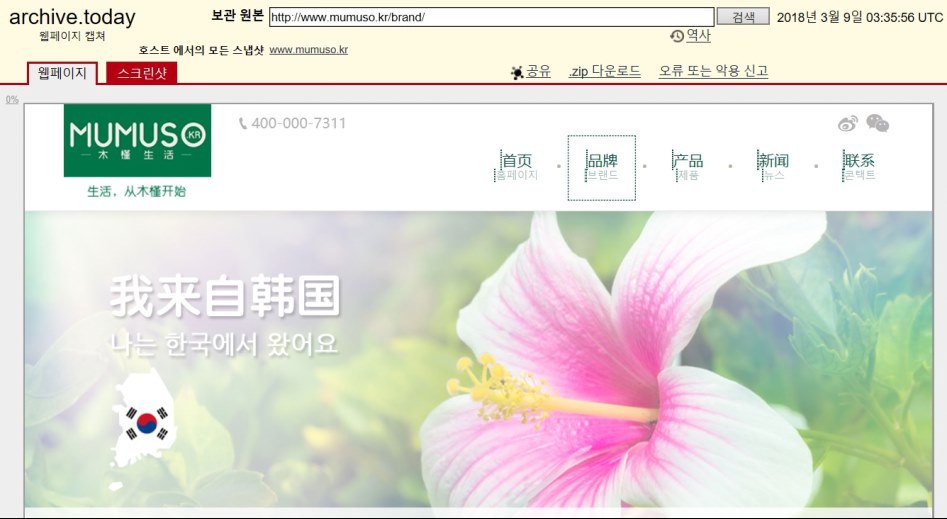Click the archived URL input field
This screenshot has width=947, height=519.
point(492,17)
